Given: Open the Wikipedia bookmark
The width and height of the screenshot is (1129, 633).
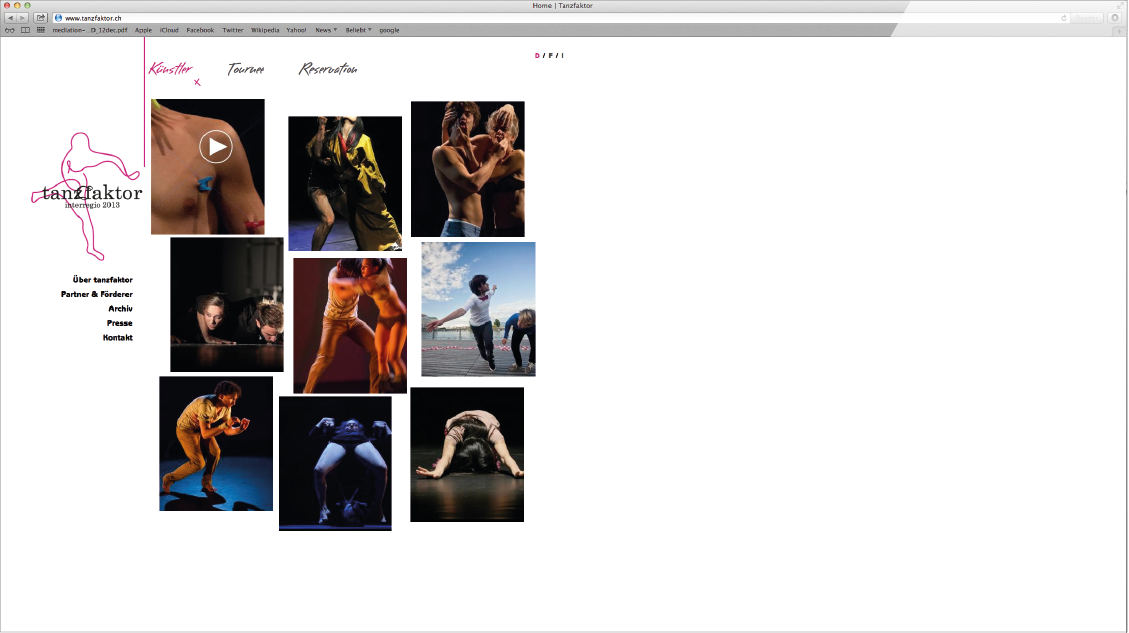Looking at the screenshot, I should point(265,30).
